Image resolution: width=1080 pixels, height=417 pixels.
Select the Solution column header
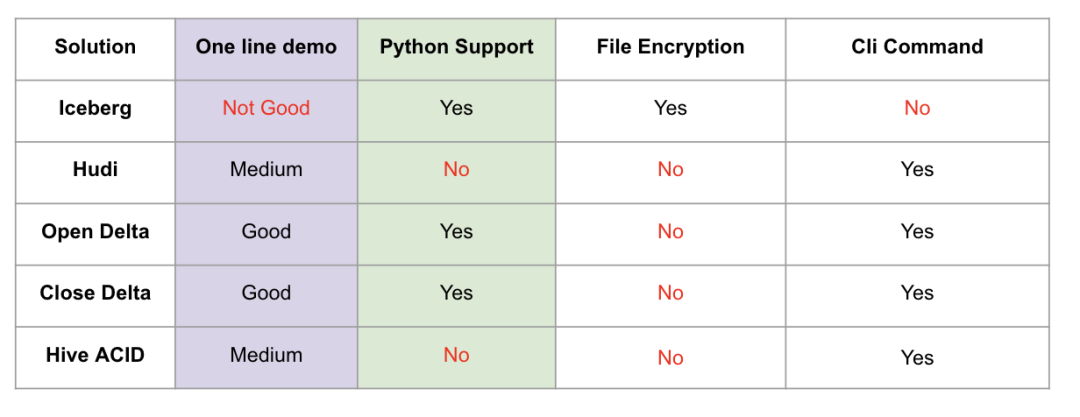95,47
